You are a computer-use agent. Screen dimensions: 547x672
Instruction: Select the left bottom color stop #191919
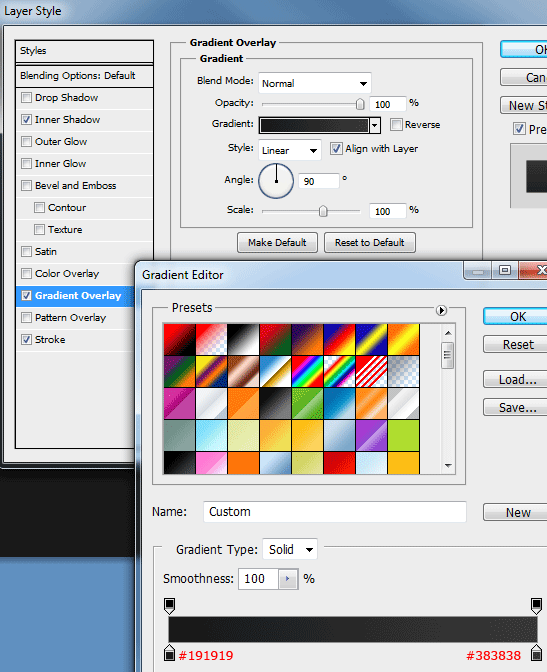pyautogui.click(x=169, y=653)
